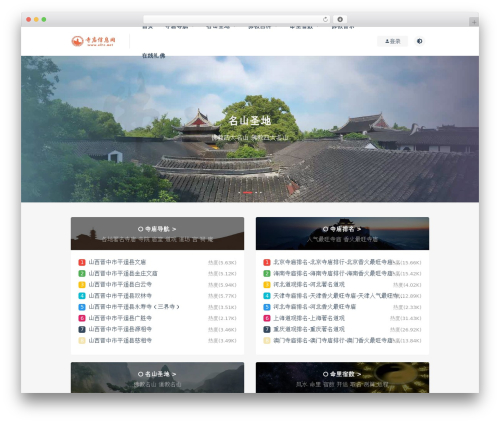Open 河北道观排名-河北著名道观 entry
This screenshot has height=423, width=500.
pyautogui.click(x=309, y=285)
